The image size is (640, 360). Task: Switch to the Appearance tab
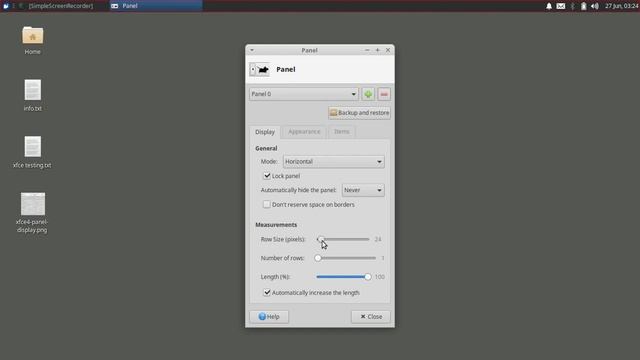tap(304, 131)
